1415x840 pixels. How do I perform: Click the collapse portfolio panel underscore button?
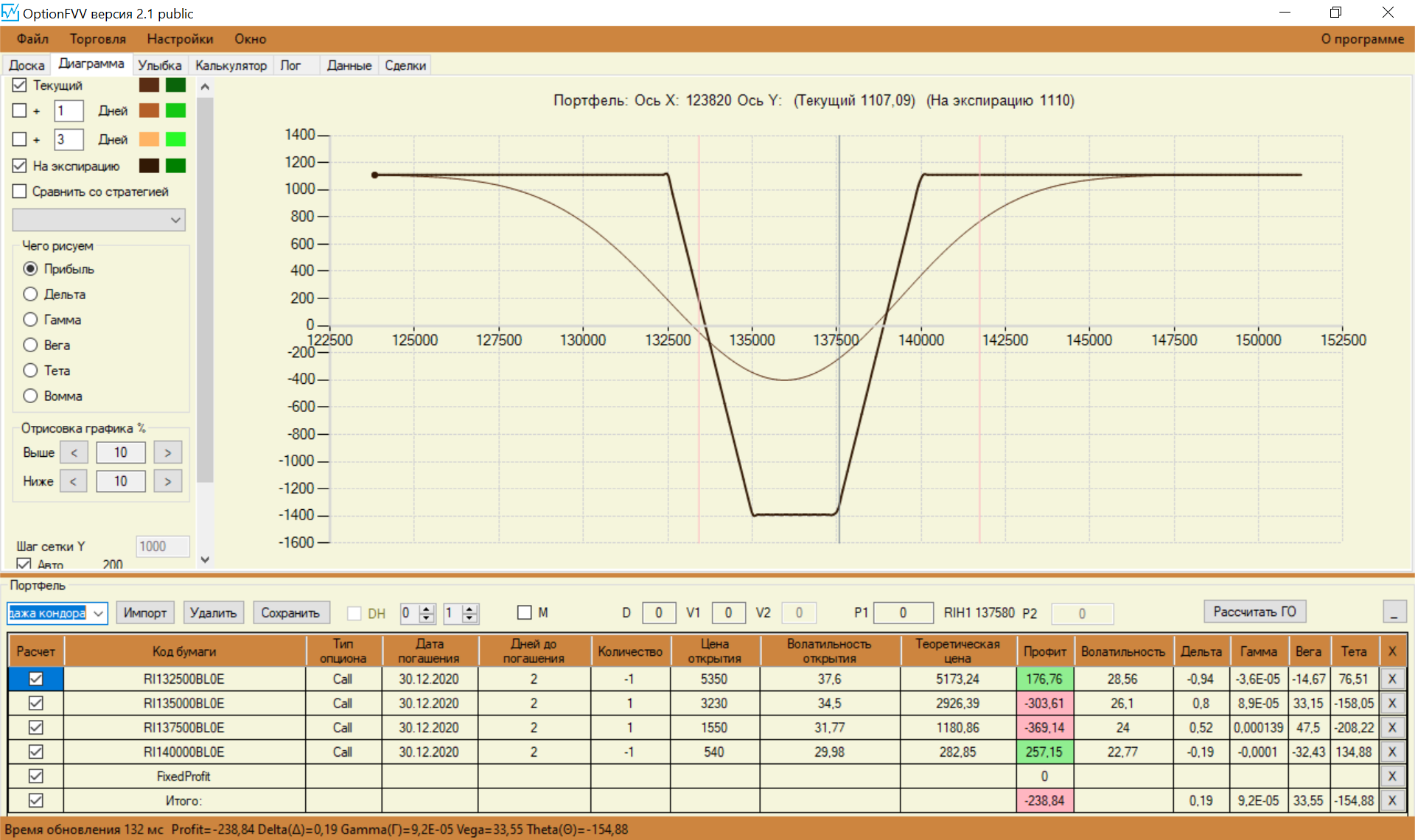[x=1394, y=612]
